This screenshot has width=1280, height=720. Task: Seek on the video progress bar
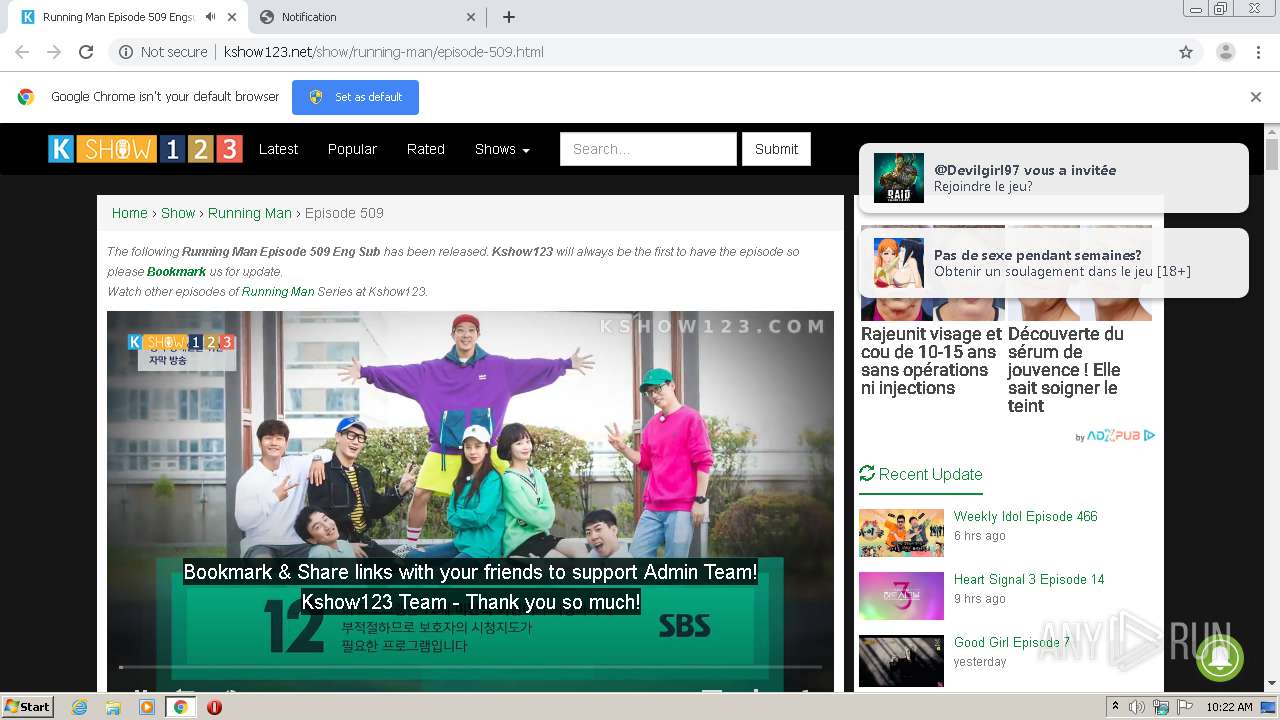pos(470,666)
